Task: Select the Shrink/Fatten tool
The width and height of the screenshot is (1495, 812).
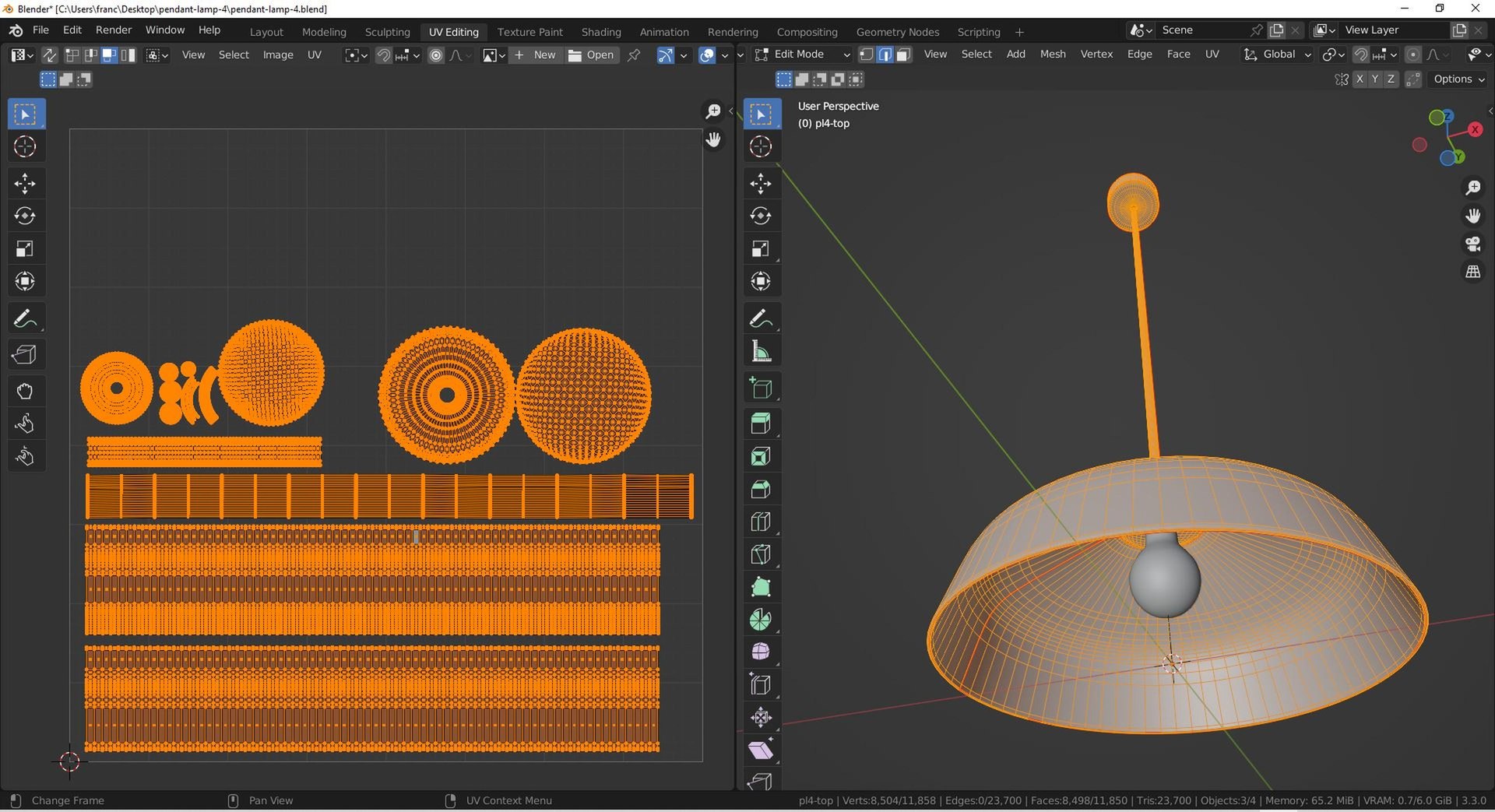Action: 761,717
